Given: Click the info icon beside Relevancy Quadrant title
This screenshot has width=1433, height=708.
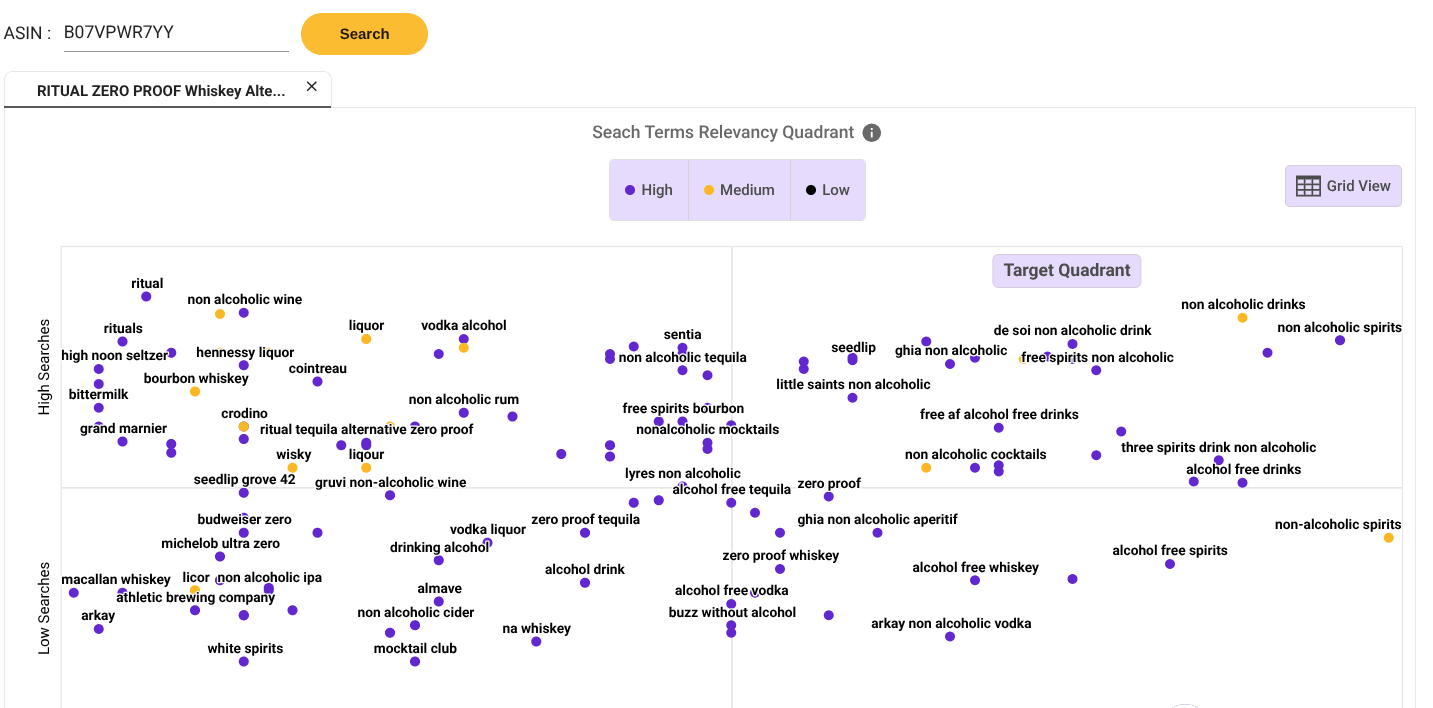Looking at the screenshot, I should coord(872,133).
